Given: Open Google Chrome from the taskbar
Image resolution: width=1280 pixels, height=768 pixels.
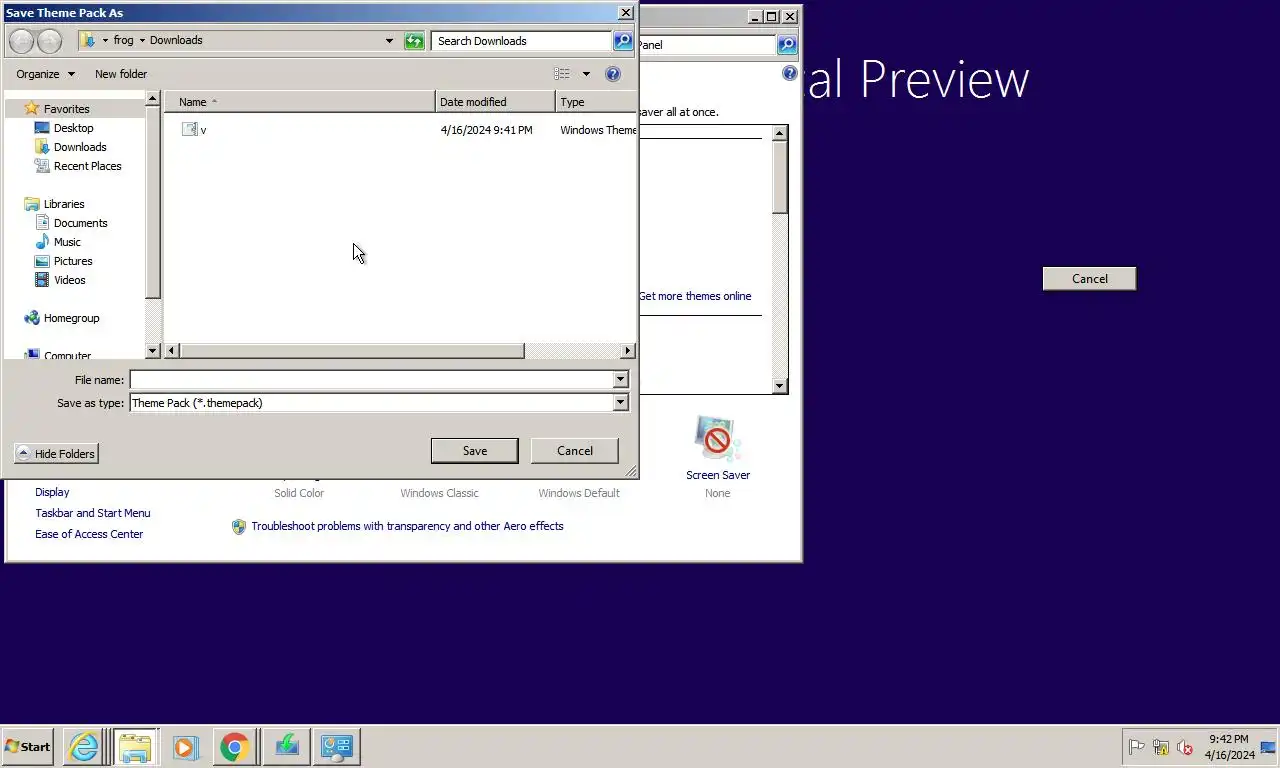Looking at the screenshot, I should pos(235,747).
